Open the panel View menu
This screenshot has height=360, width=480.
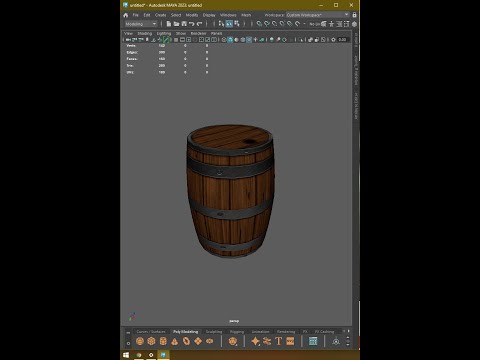pos(128,33)
